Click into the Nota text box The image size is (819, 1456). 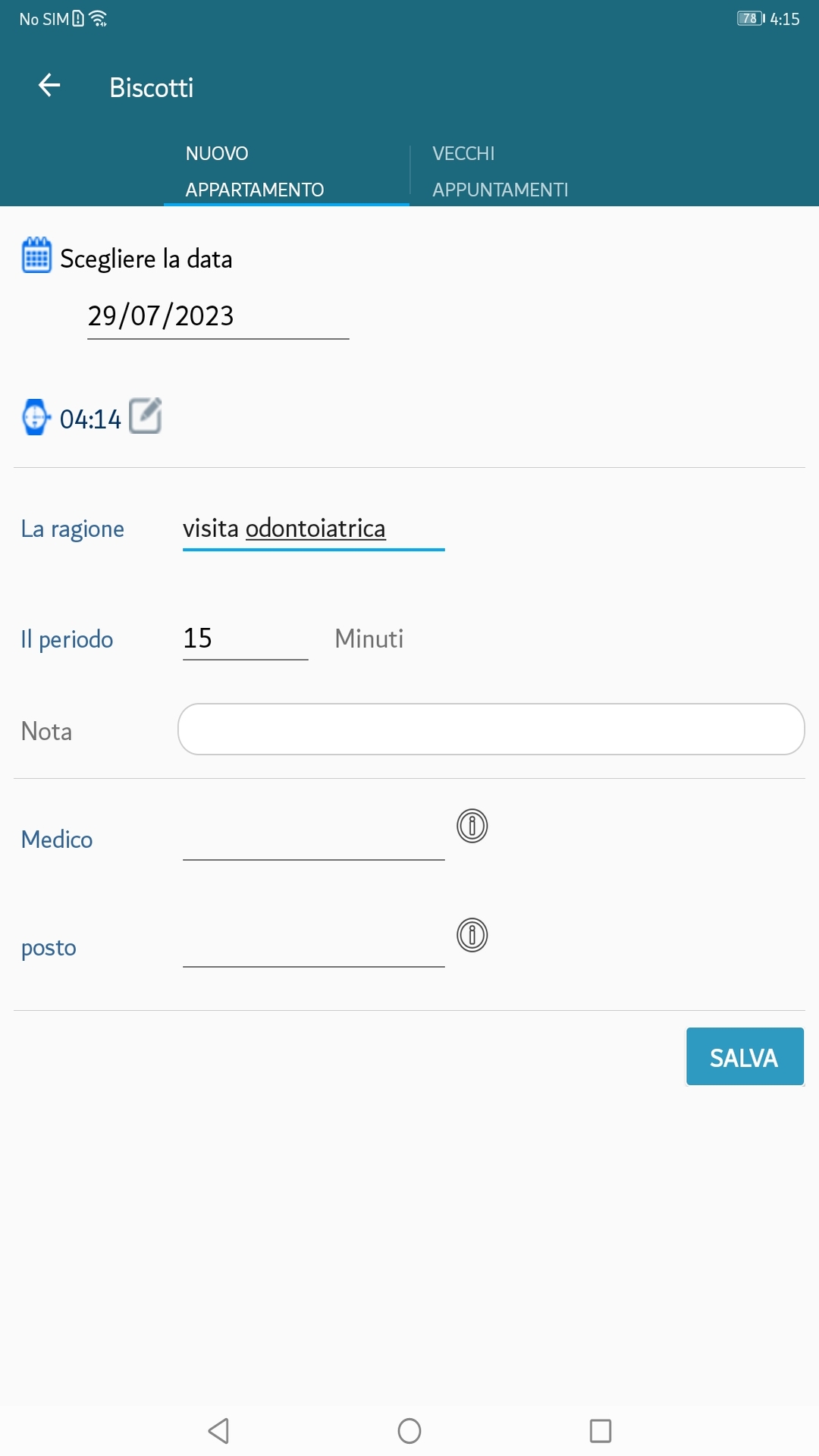click(x=491, y=730)
